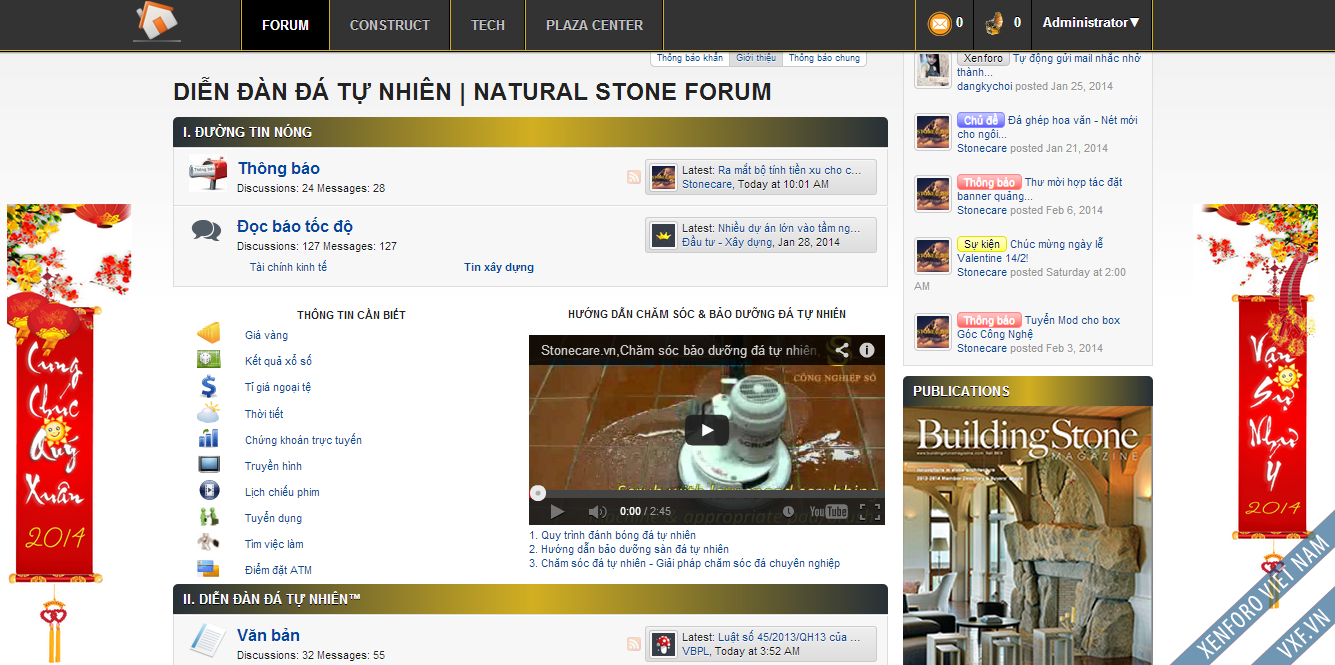This screenshot has height=665, width=1335.
Task: Open the PLAZA CENTER tab
Action: (595, 25)
